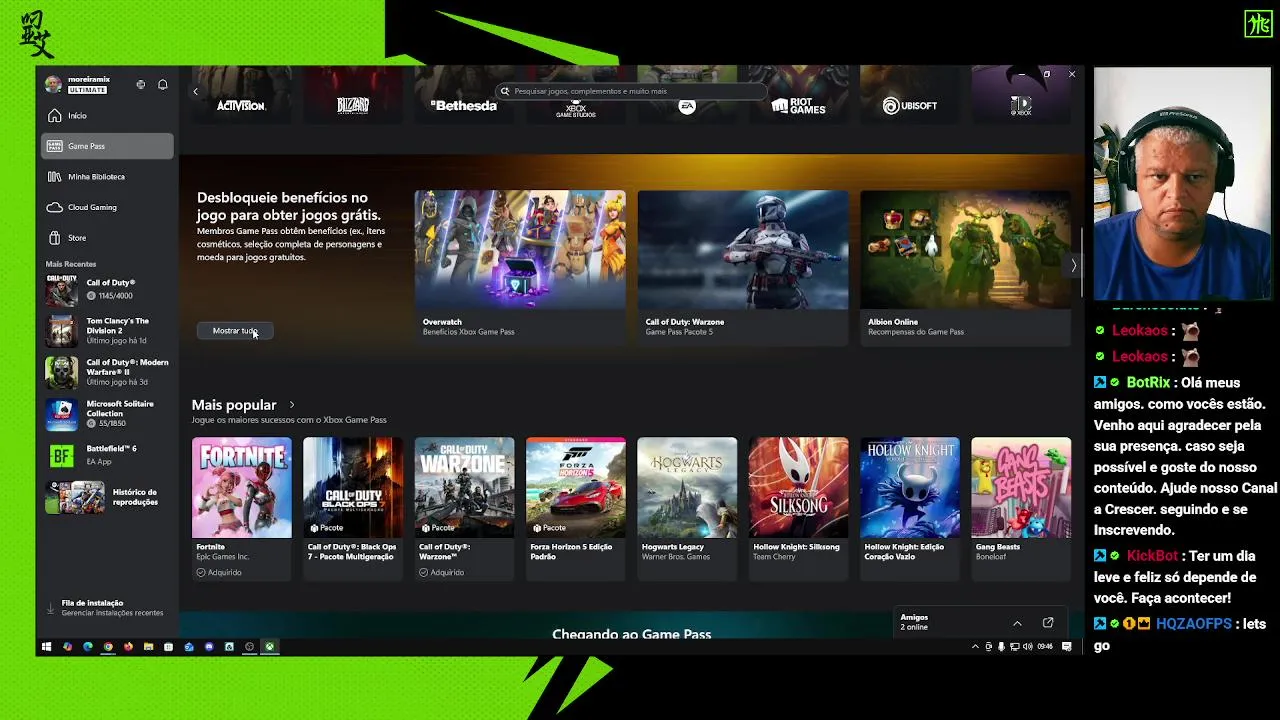Open moreiramix profile avatar
The height and width of the screenshot is (720, 1280).
(53, 85)
